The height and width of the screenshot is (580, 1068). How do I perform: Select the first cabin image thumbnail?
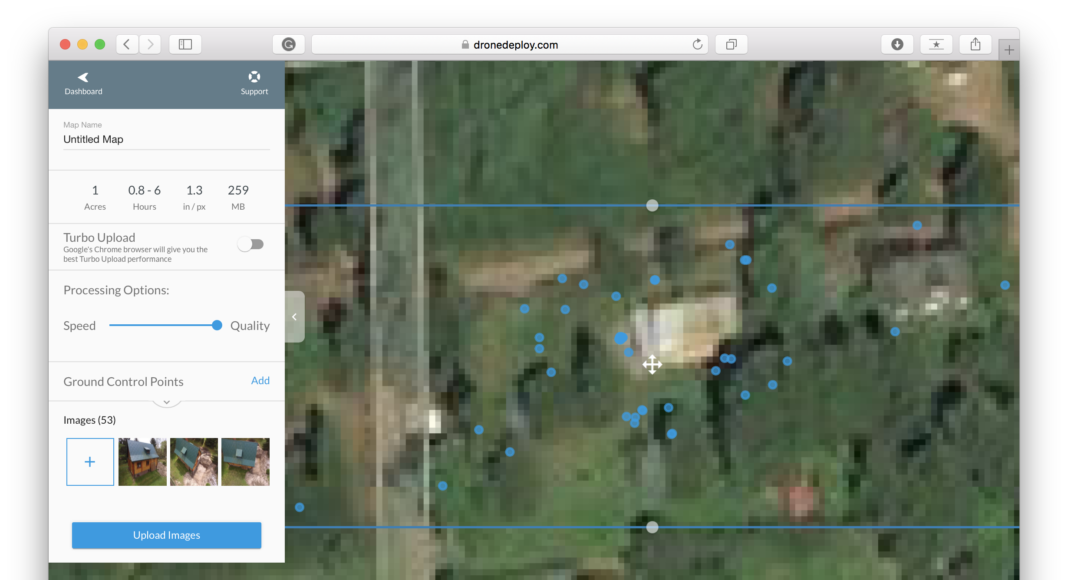coord(142,462)
